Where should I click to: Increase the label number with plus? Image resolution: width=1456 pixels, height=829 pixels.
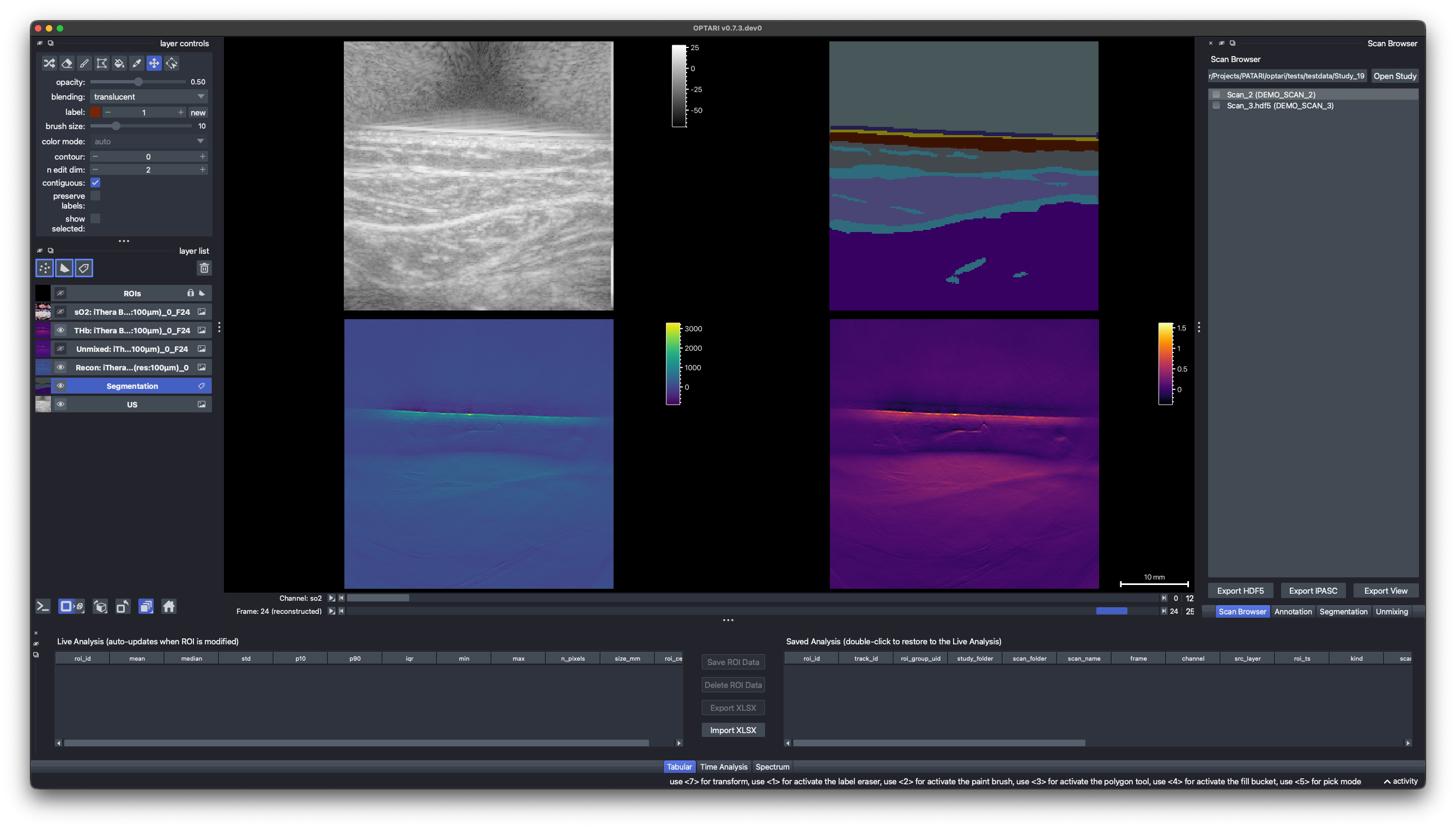180,112
